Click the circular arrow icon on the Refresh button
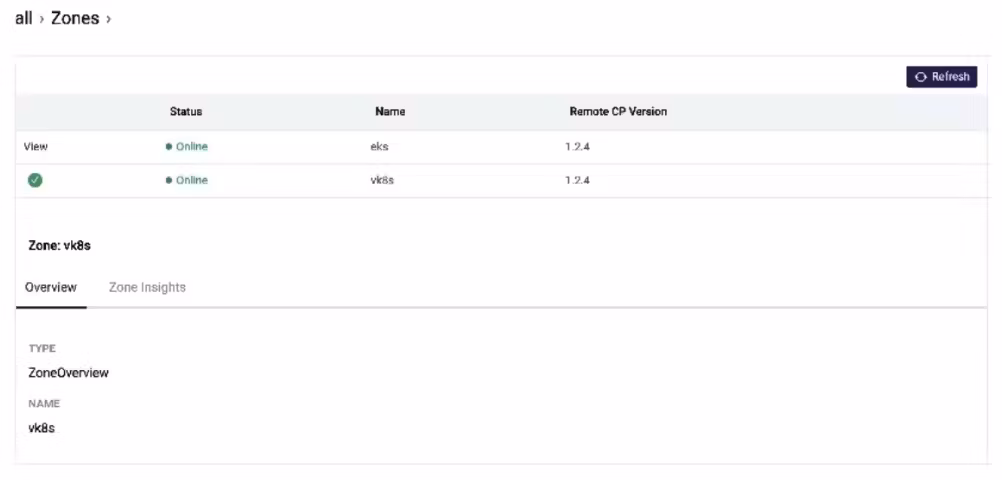Screen dimensions: 1002x480 coord(921,77)
